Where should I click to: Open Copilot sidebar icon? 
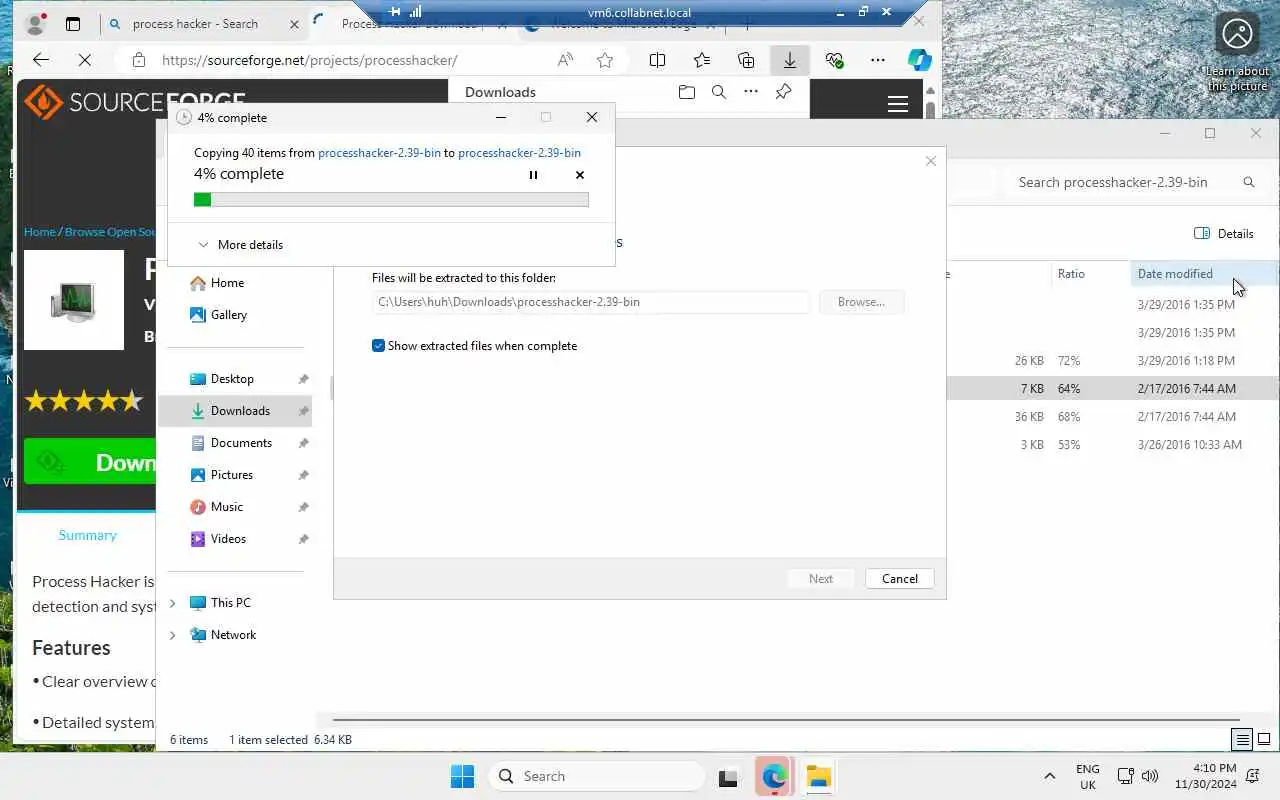[x=919, y=60]
